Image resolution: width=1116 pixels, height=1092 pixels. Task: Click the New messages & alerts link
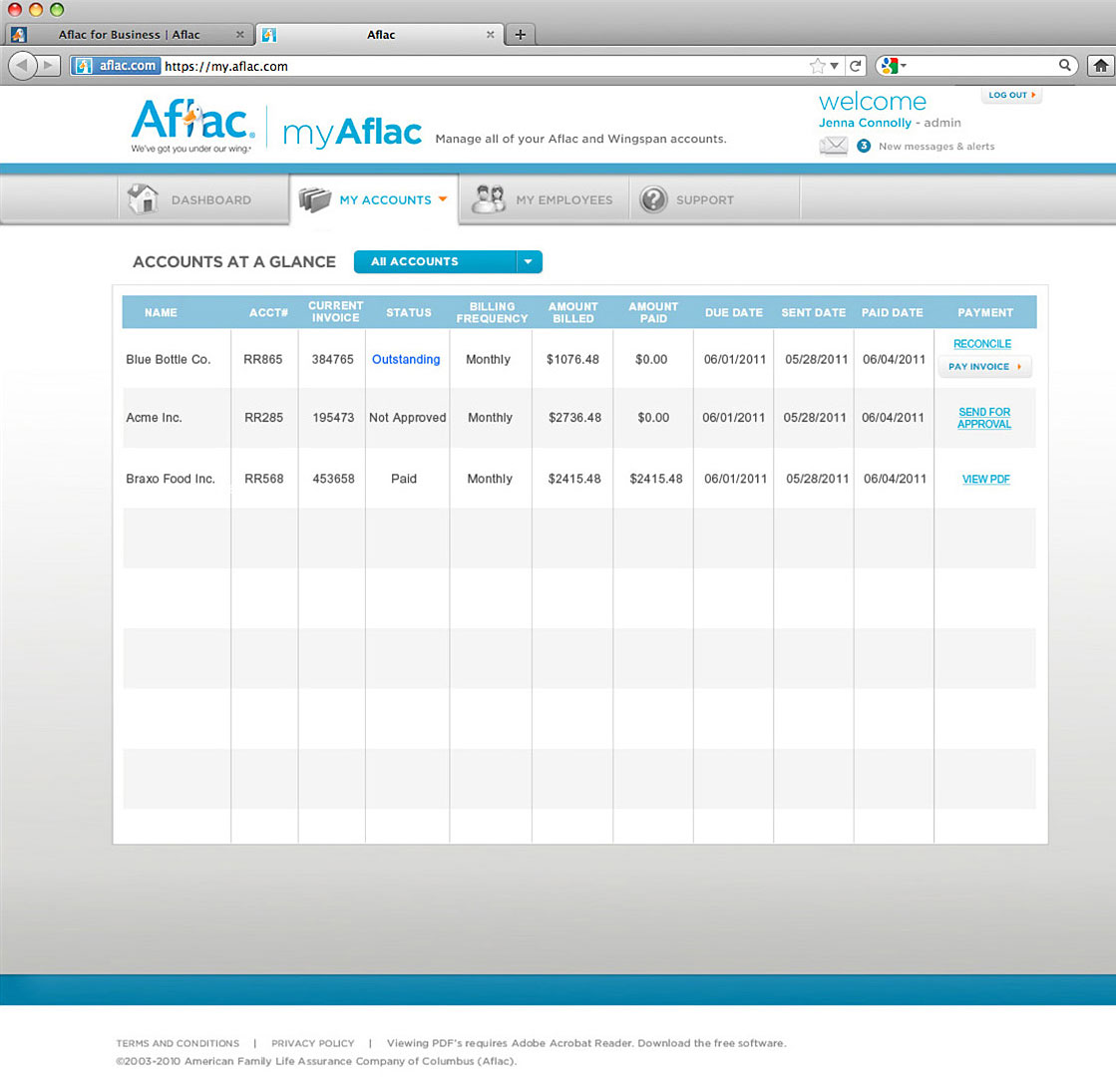936,146
